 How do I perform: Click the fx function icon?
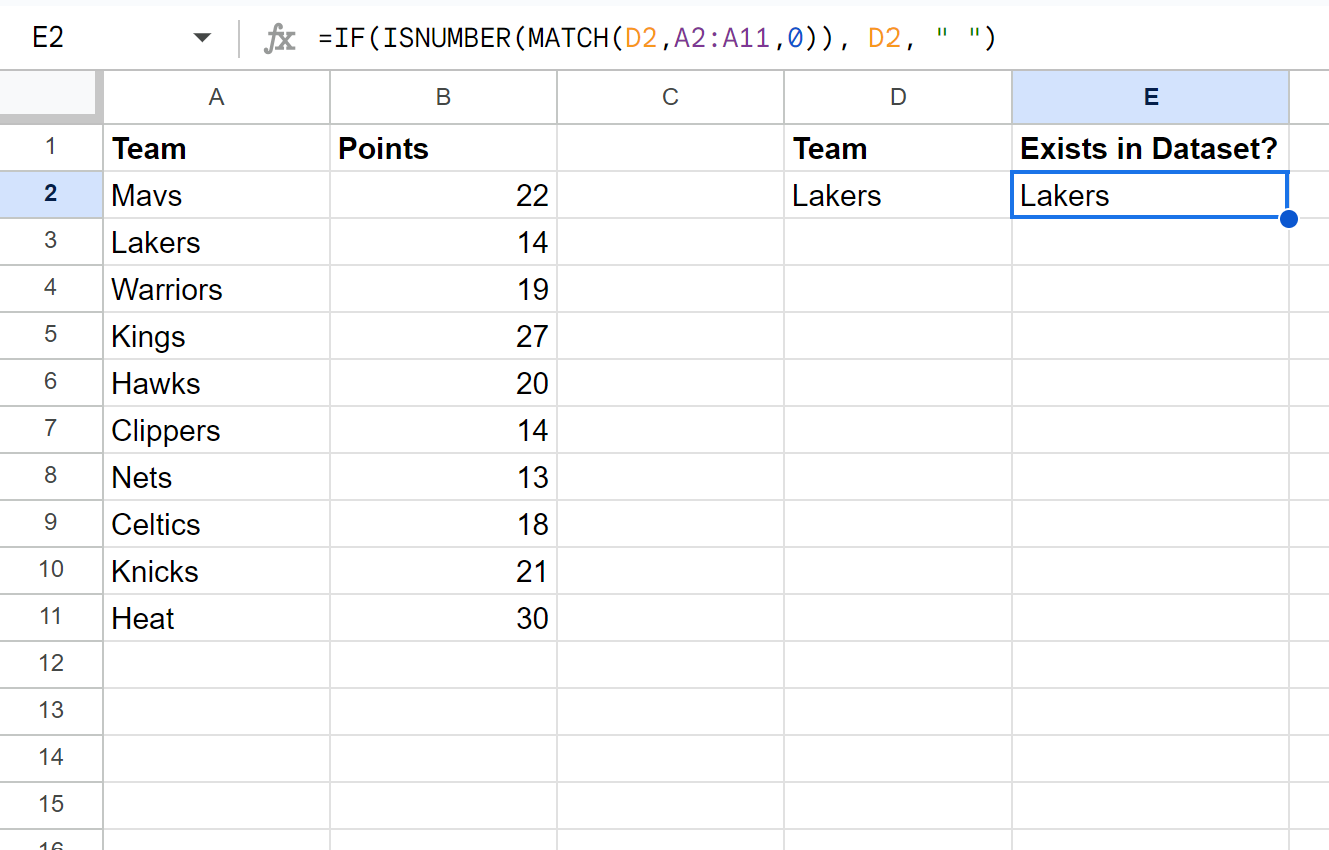point(279,39)
